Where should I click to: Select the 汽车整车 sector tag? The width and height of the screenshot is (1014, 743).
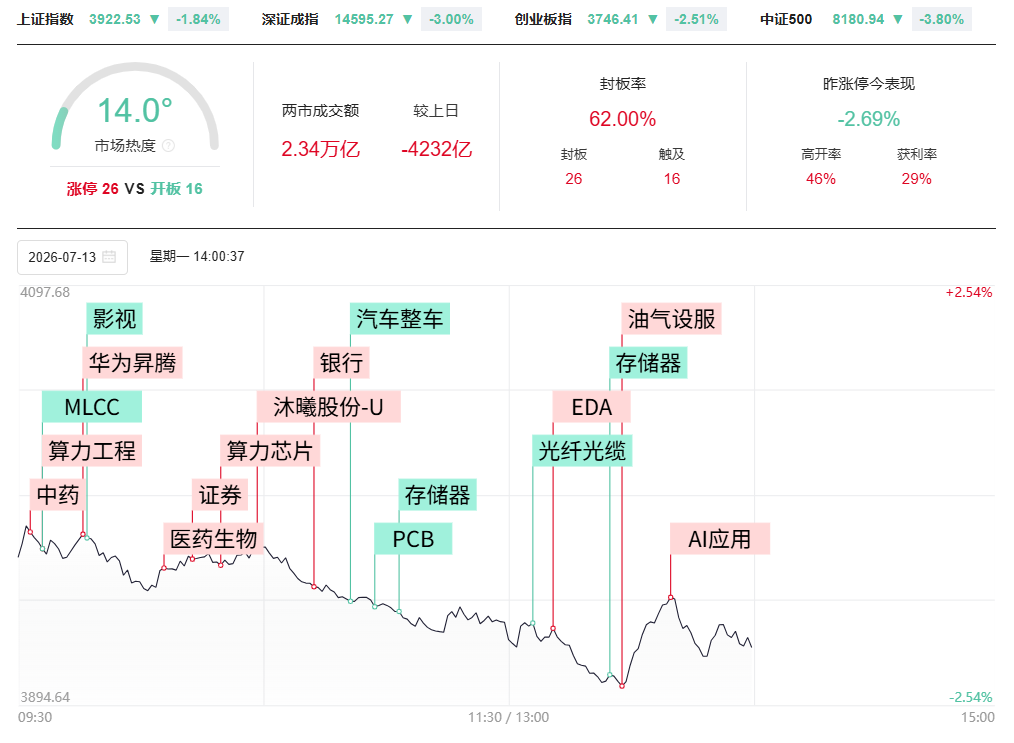[x=400, y=319]
